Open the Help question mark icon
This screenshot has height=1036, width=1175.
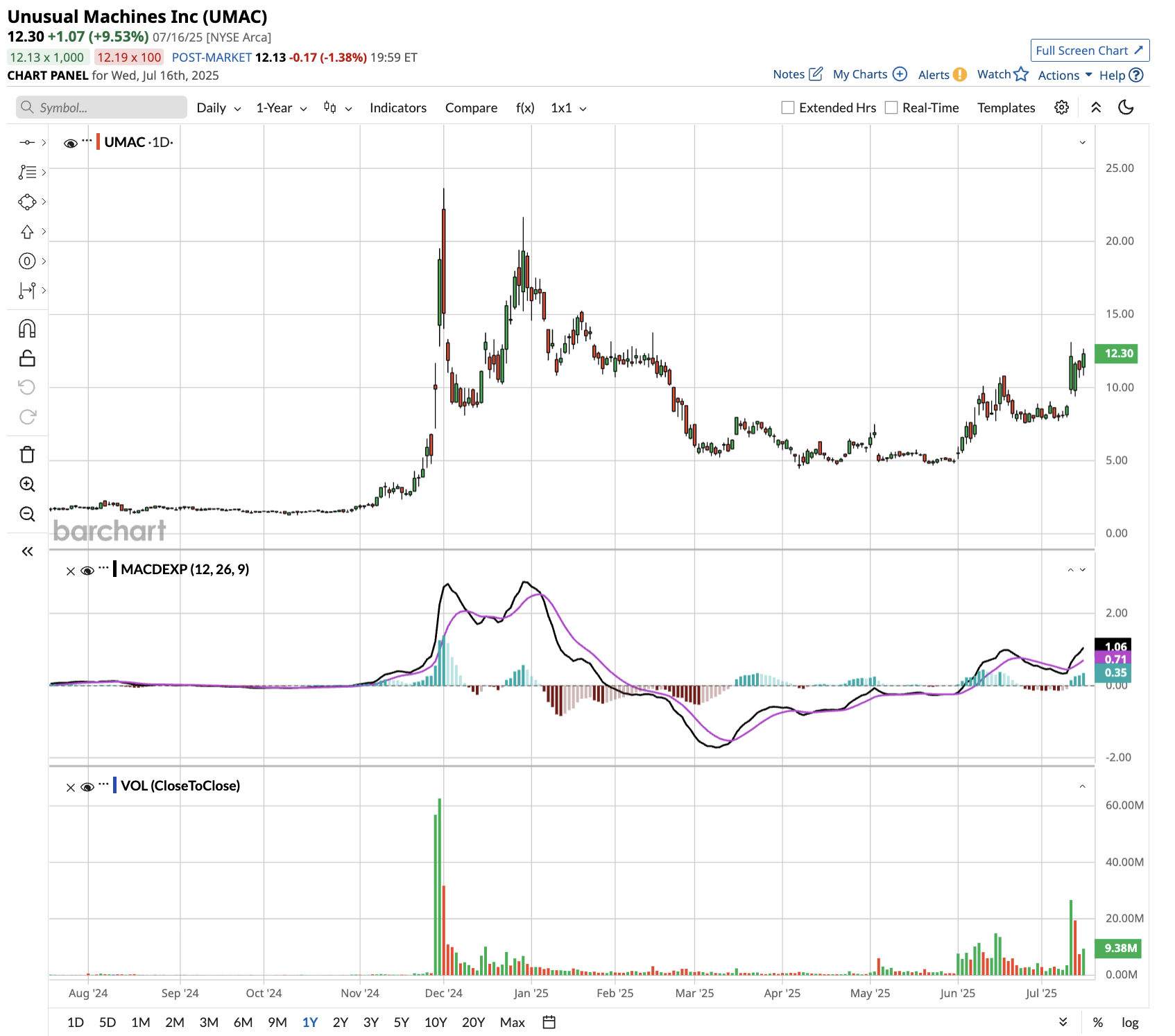tap(1136, 75)
